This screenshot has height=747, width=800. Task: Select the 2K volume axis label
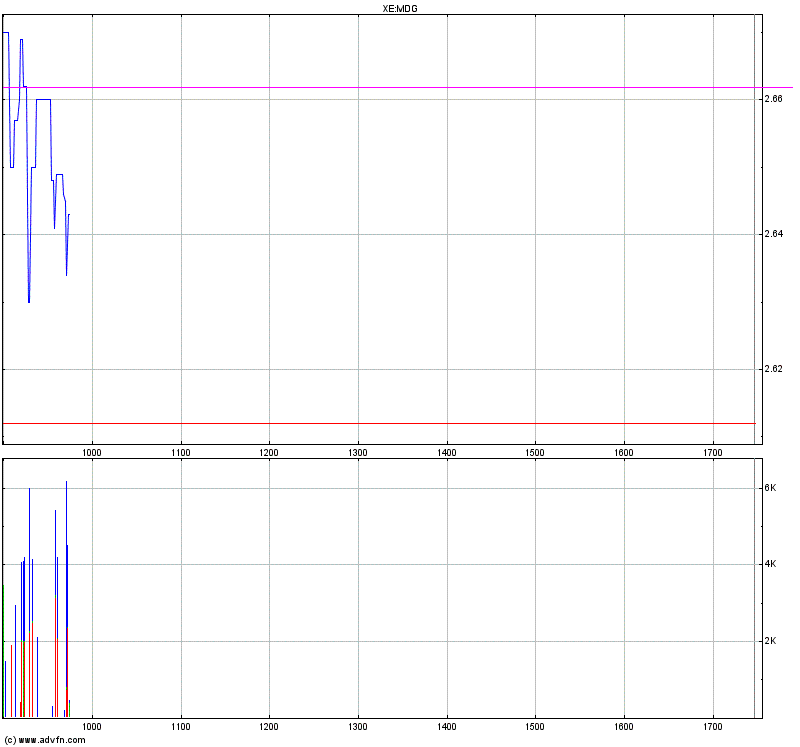click(x=770, y=641)
